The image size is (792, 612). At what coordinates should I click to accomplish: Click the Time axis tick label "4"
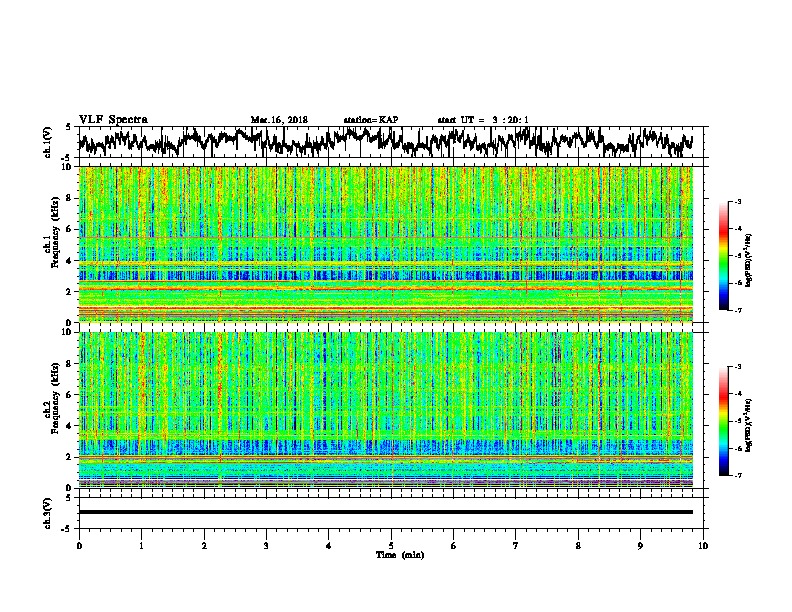click(328, 546)
